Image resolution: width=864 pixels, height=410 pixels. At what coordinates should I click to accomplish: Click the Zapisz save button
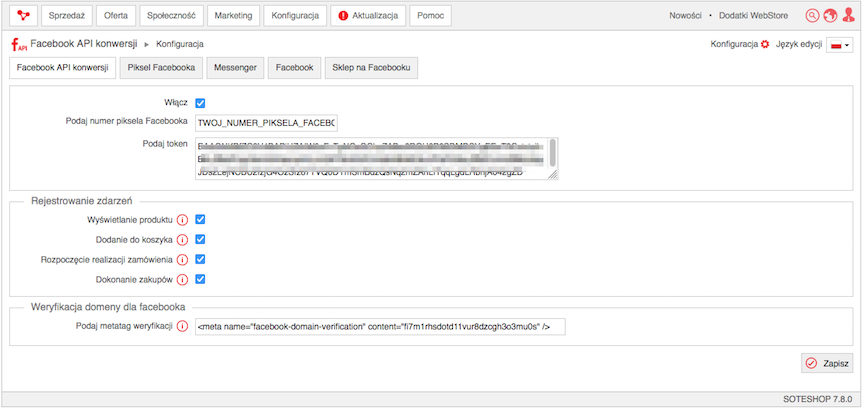tap(827, 363)
